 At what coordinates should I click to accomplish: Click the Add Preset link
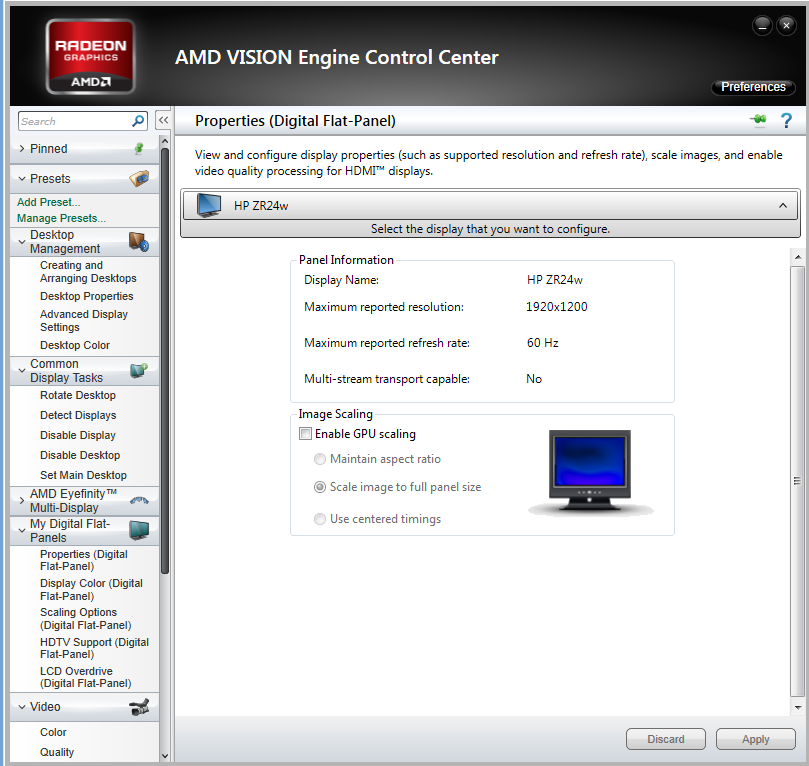(48, 202)
